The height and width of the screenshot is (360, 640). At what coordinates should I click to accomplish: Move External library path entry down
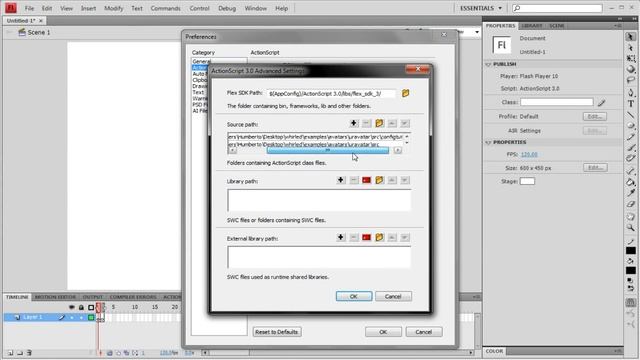click(405, 237)
